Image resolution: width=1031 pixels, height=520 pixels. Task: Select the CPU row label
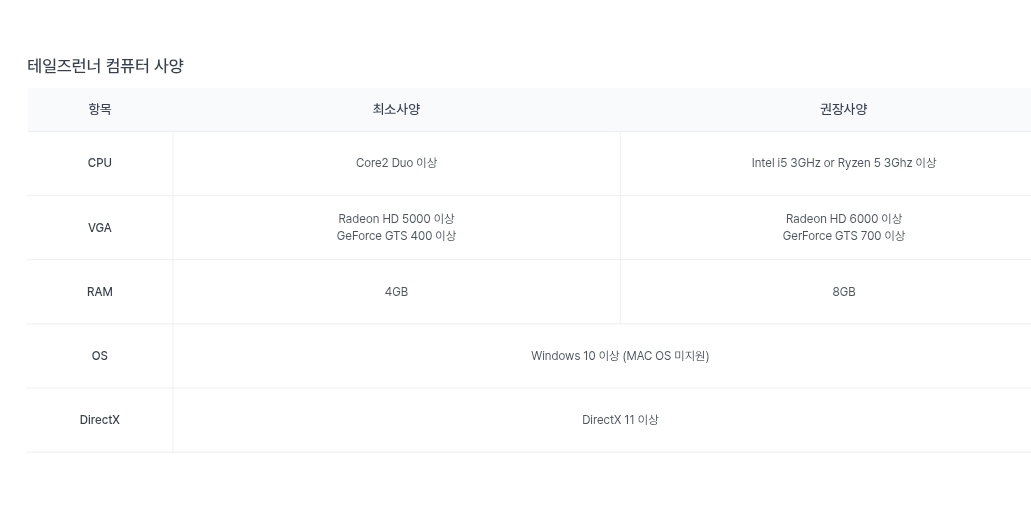coord(100,163)
